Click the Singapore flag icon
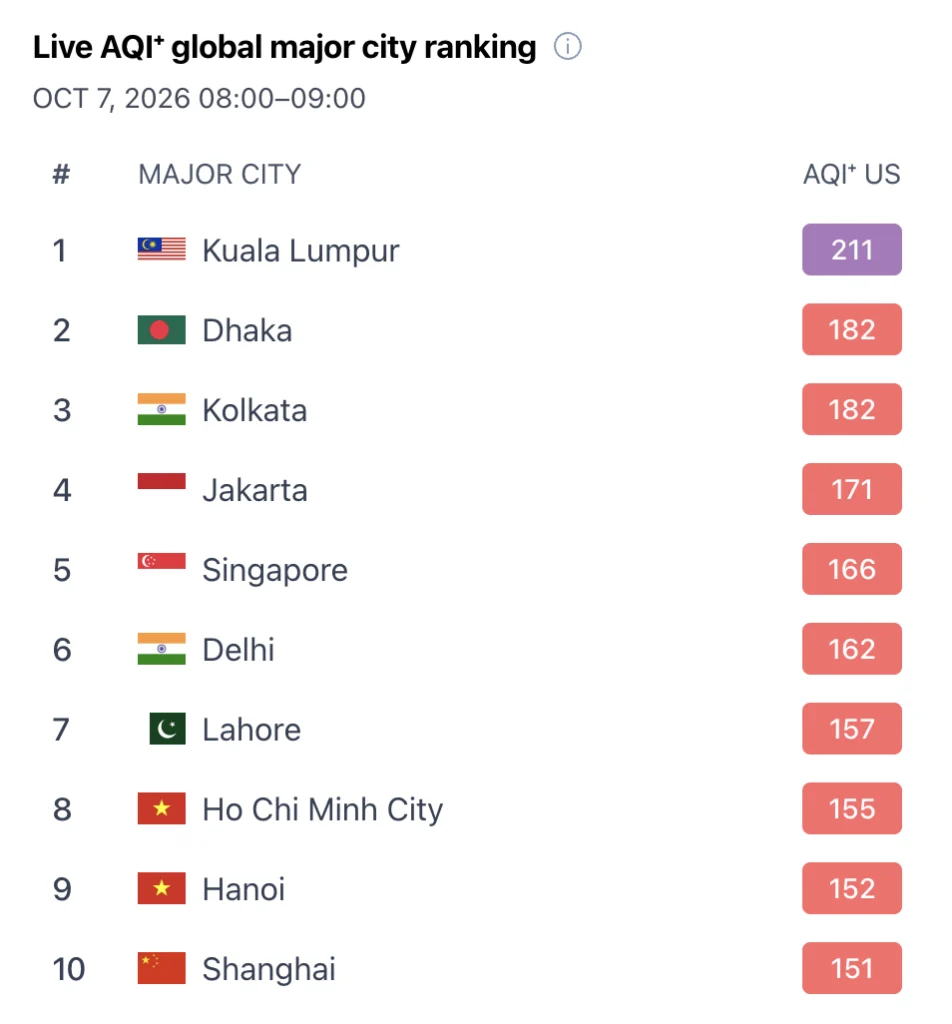The image size is (952, 1024). (161, 561)
